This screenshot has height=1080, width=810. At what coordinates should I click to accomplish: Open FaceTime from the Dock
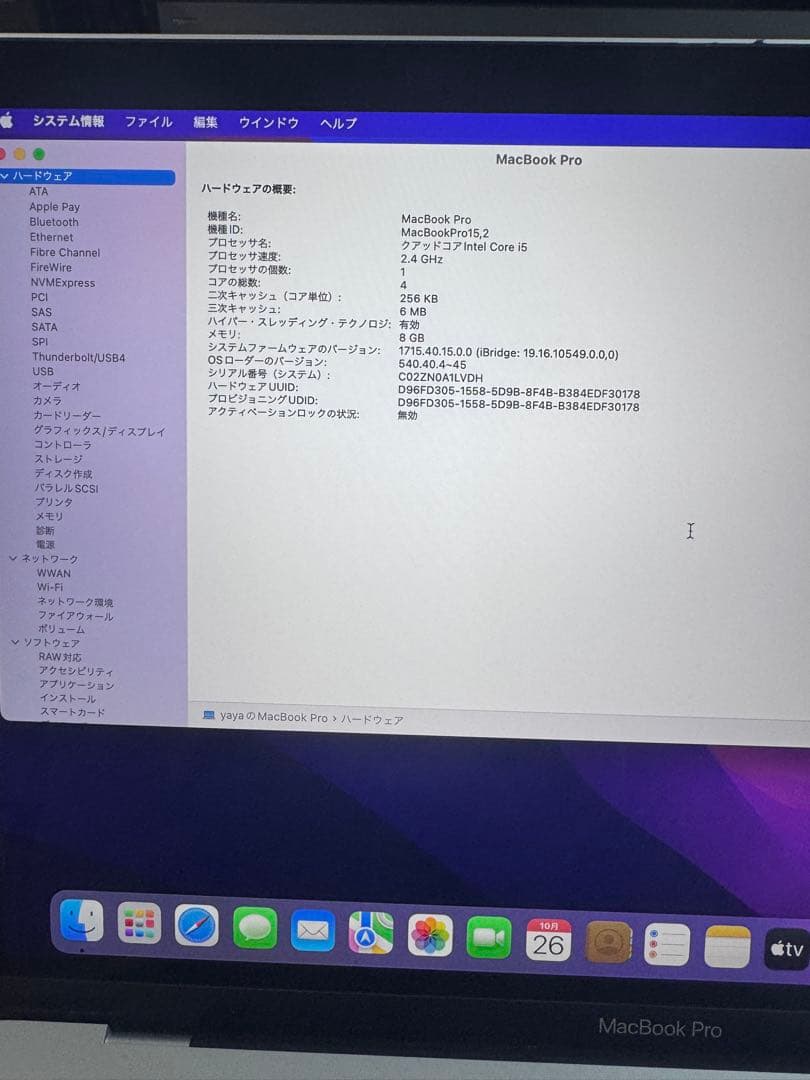489,938
